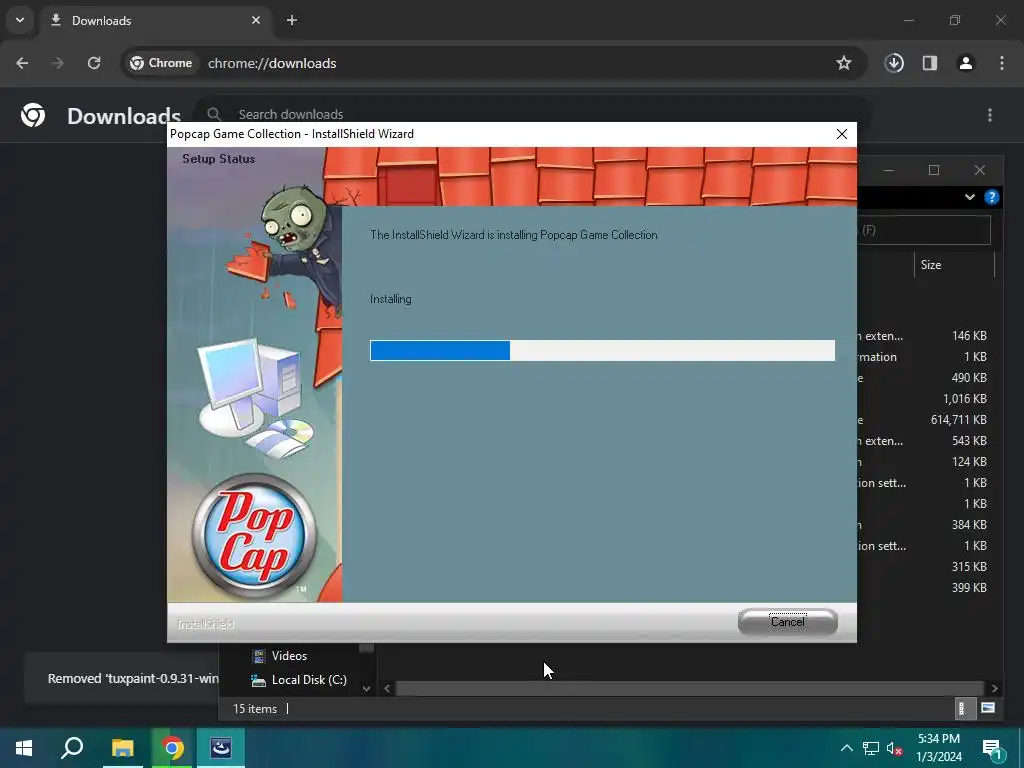Select Videos in Explorer navigation pane
This screenshot has height=768, width=1024.
[289, 656]
